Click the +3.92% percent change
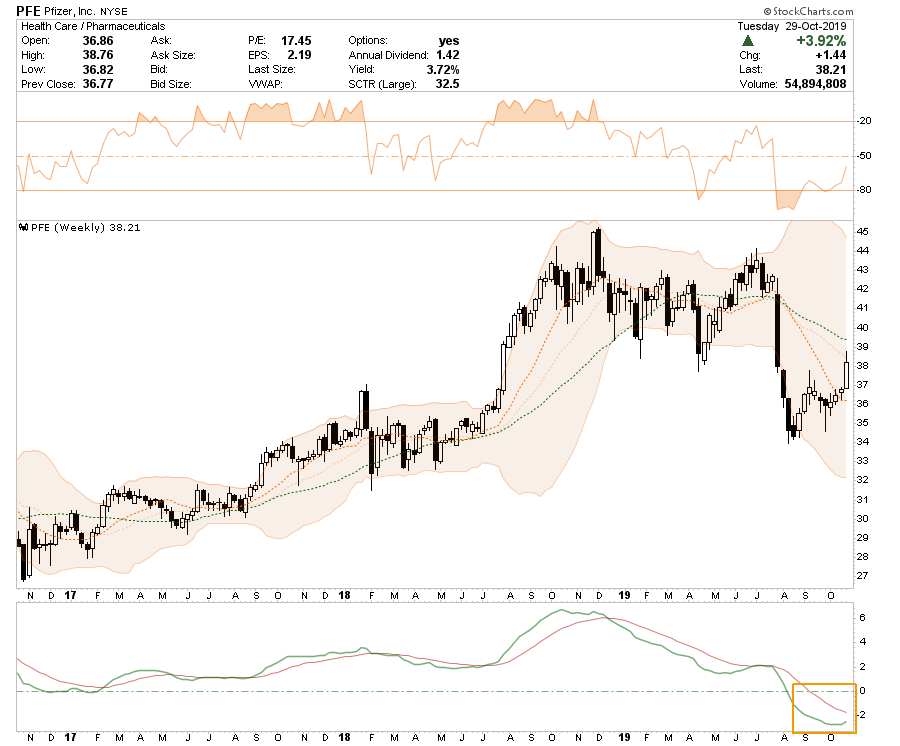The image size is (900, 746). coord(821,41)
